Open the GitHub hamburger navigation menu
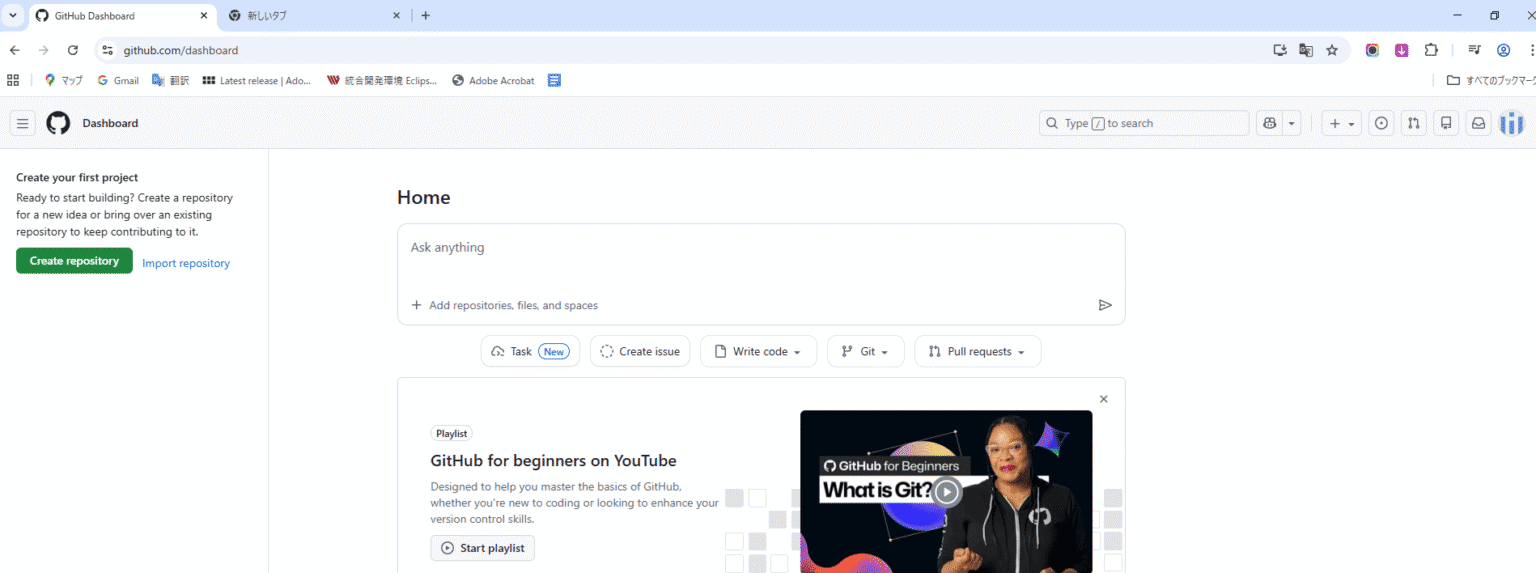This screenshot has width=1536, height=573. tap(23, 123)
